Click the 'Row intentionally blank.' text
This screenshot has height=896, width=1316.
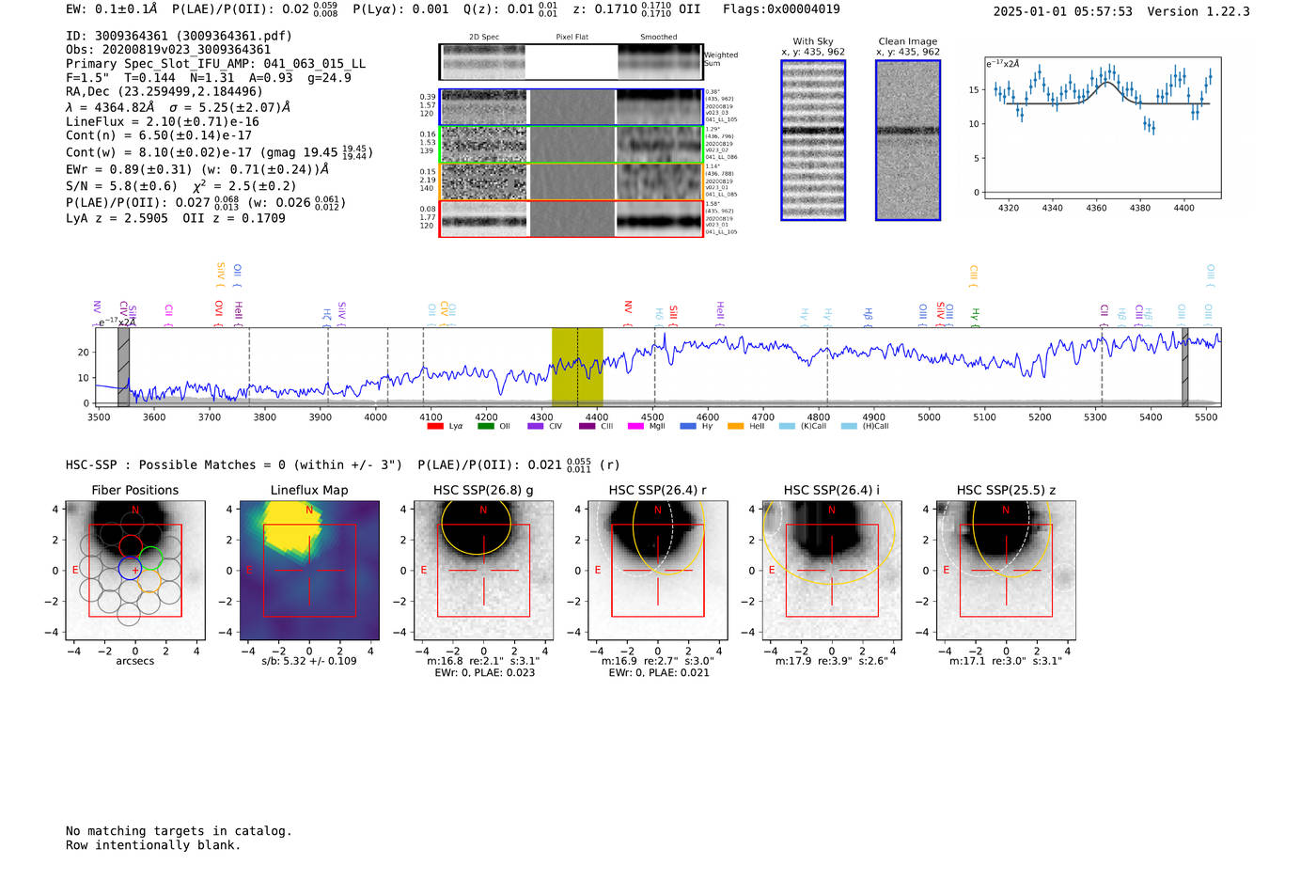153,845
